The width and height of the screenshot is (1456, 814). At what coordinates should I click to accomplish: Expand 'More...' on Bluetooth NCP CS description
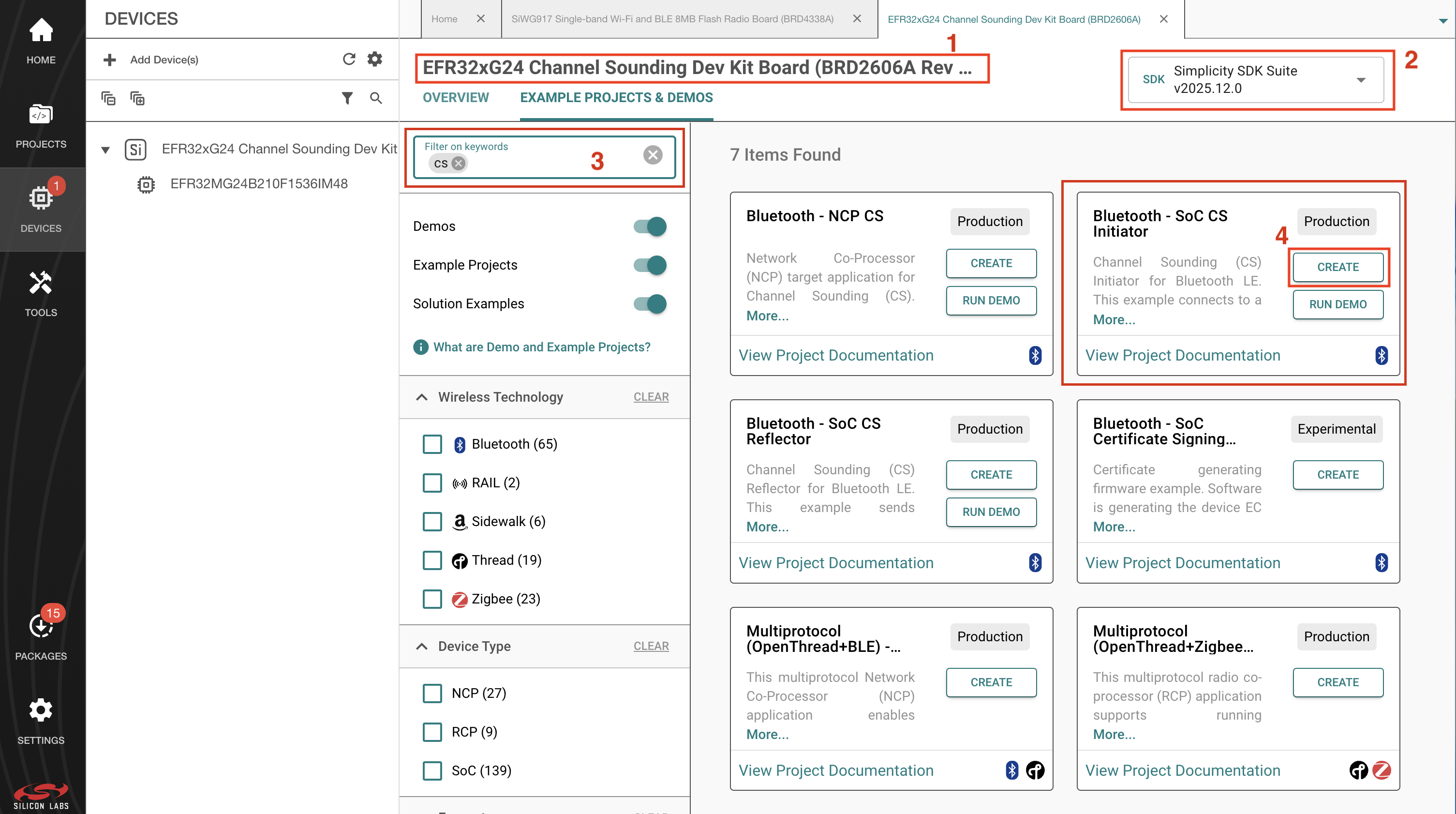point(767,316)
